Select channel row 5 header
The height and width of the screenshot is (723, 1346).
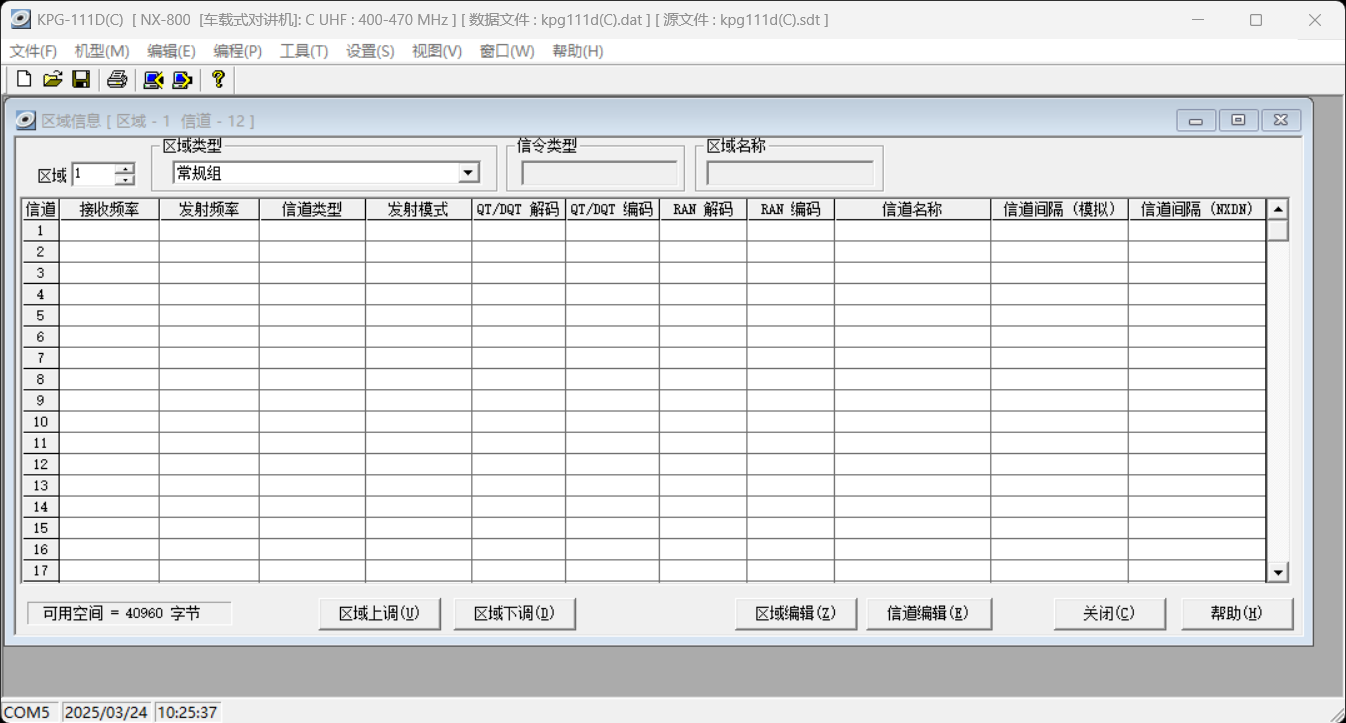(x=41, y=315)
